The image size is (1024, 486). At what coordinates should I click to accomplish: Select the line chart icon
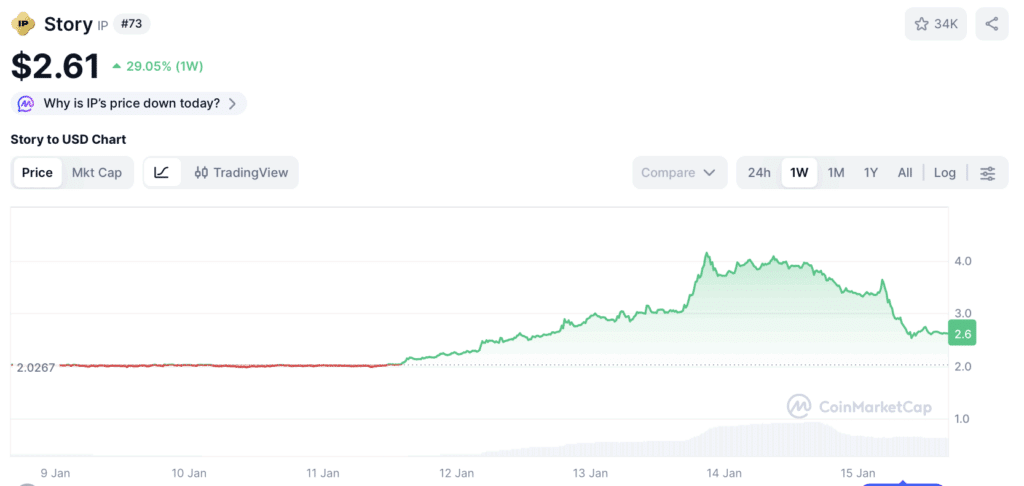coord(162,172)
